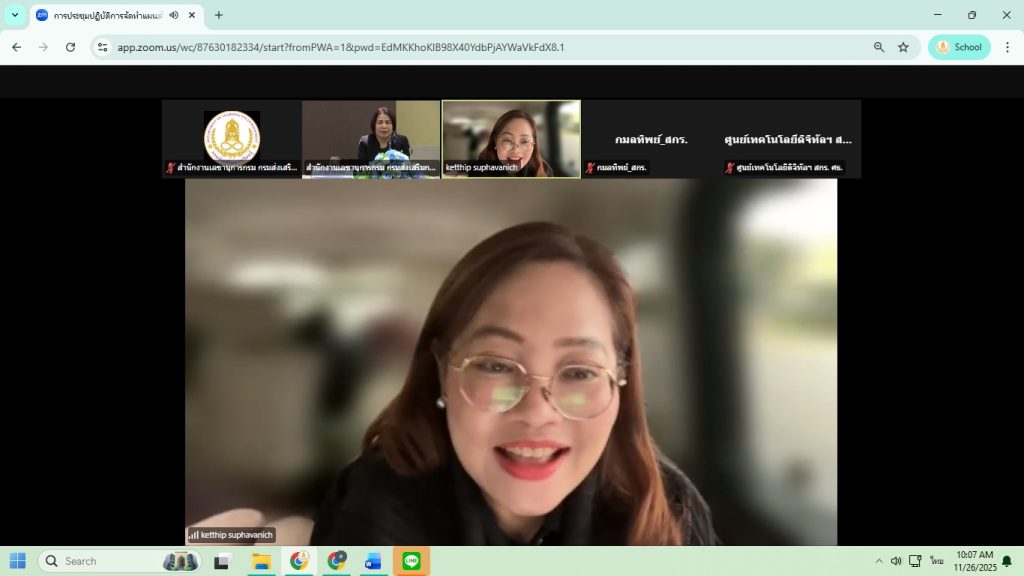Open Microsoft Word from the taskbar
Screen dimensions: 1024x576
pos(373,561)
